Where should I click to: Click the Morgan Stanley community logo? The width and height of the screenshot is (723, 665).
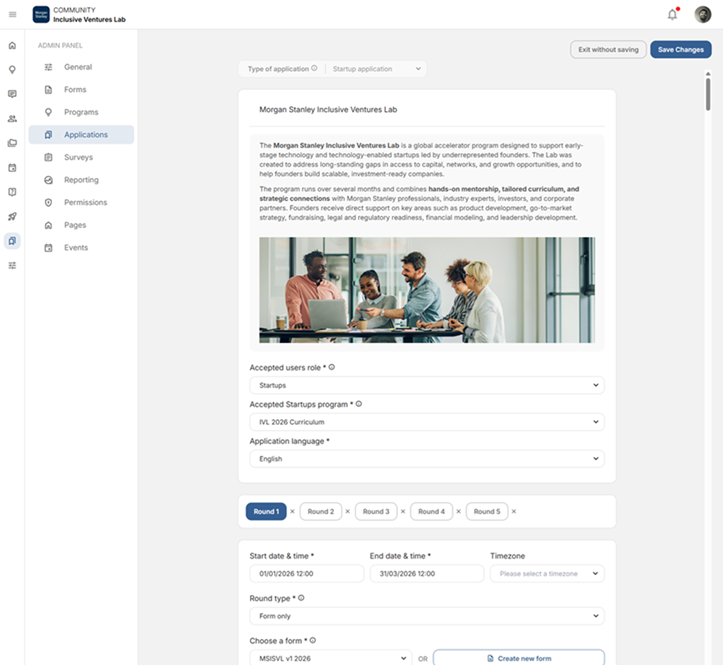tap(41, 14)
